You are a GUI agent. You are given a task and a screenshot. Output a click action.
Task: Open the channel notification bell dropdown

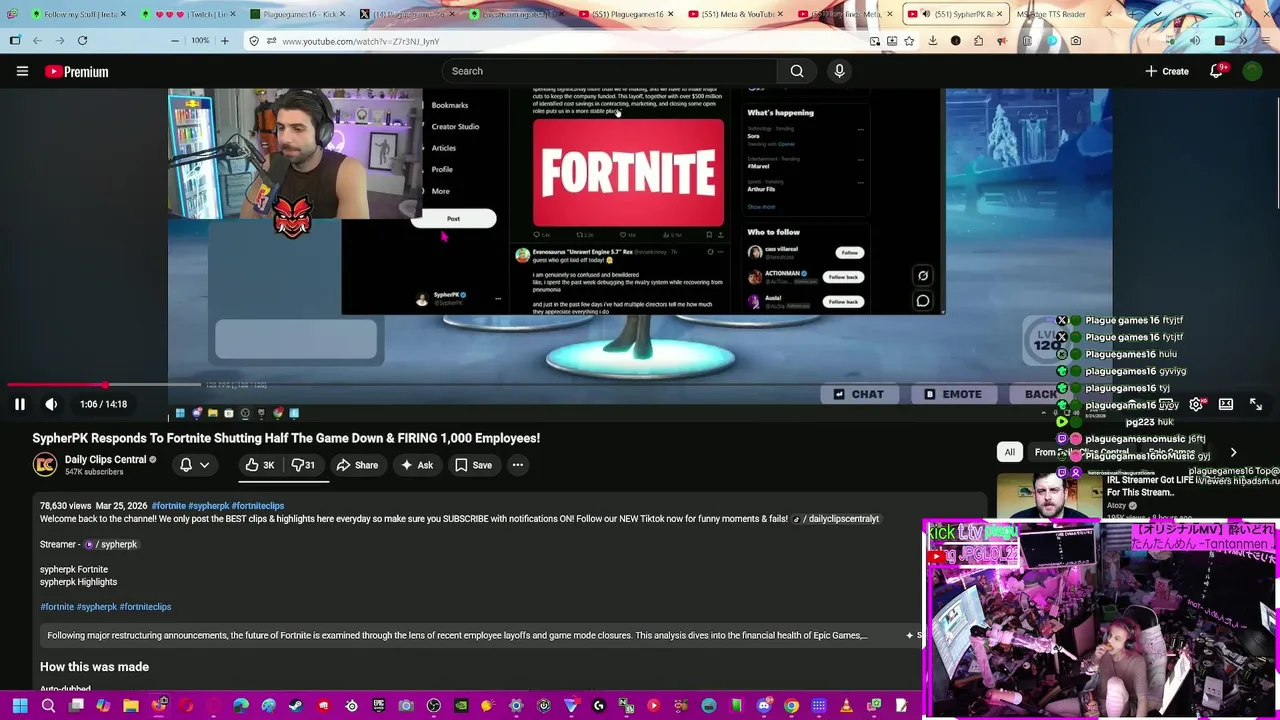coord(193,465)
